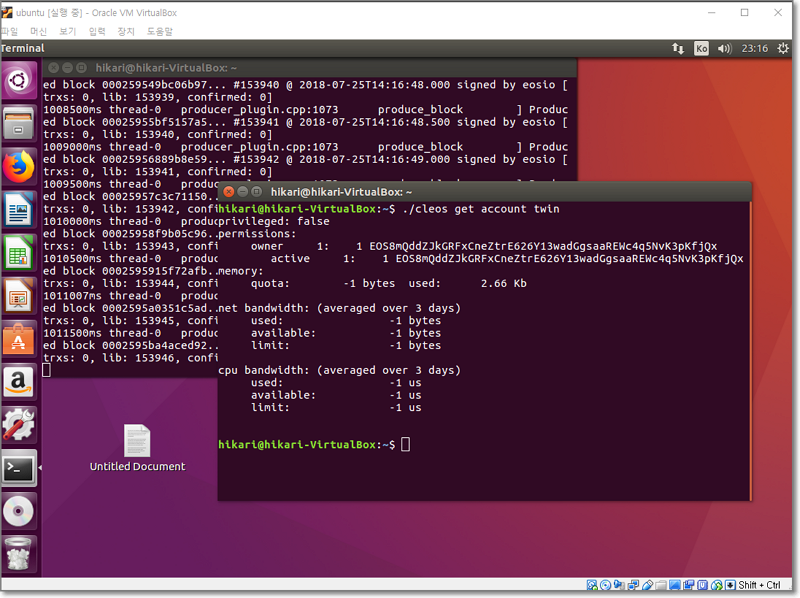800x598 pixels.
Task: Open System Settings from the launcher
Action: 19,425
